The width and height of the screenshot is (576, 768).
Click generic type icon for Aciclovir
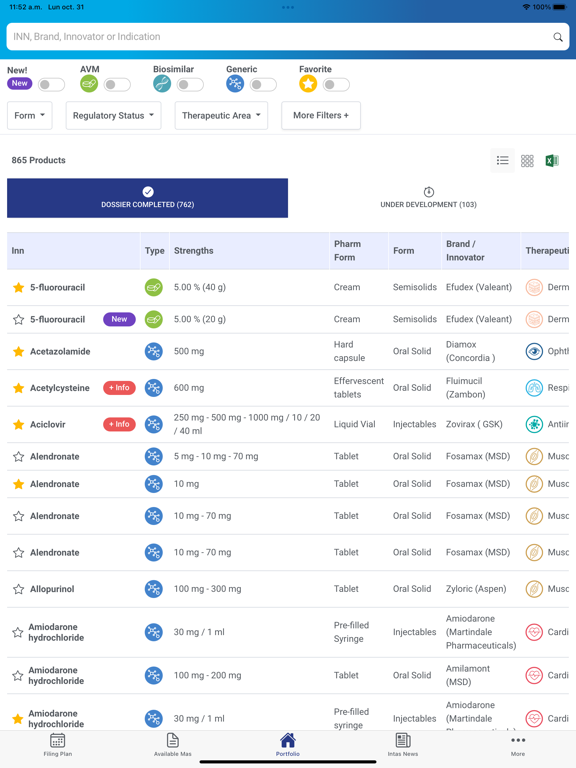(x=154, y=424)
